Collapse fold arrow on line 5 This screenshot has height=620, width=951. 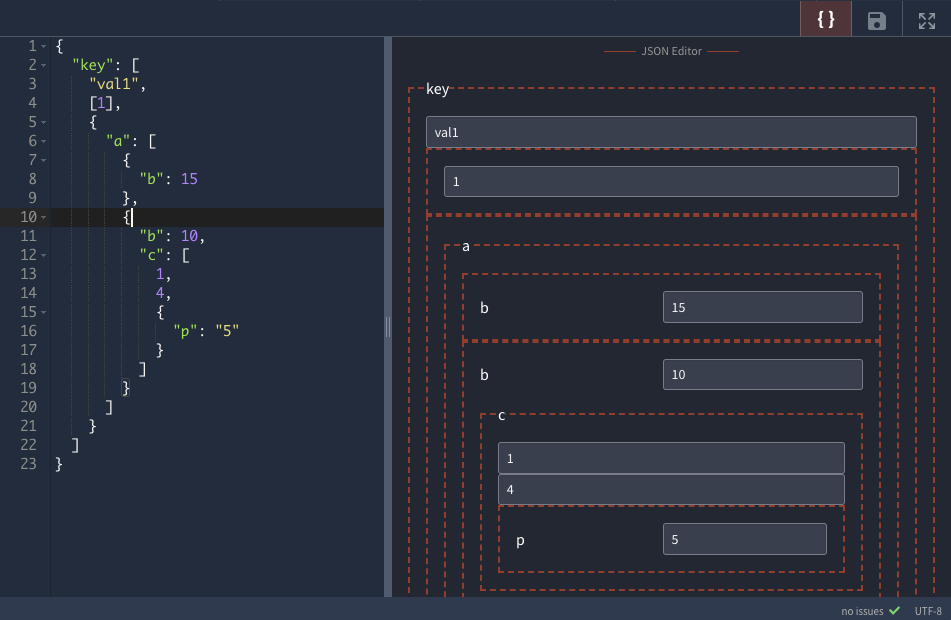(44, 122)
